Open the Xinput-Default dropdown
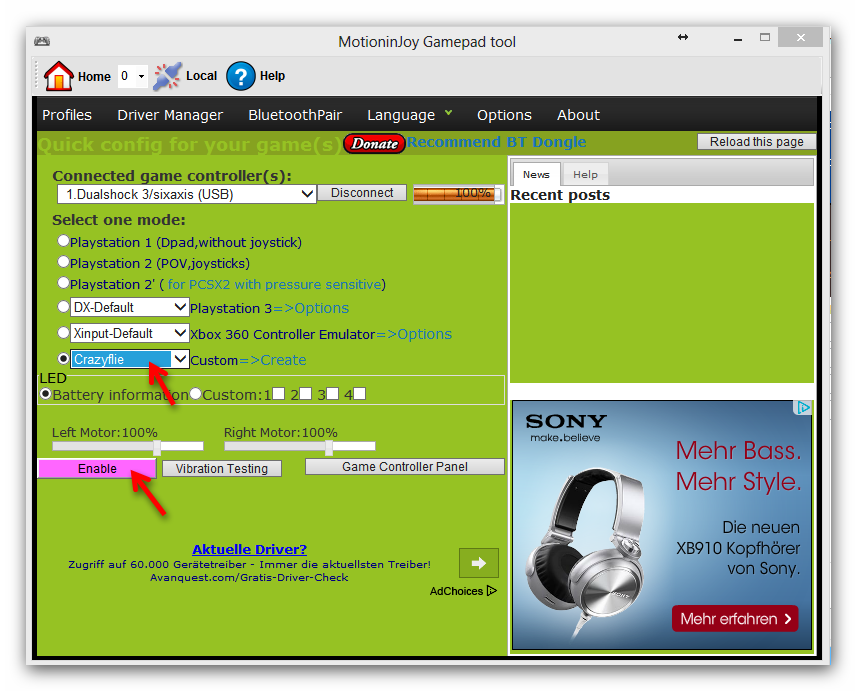Image resolution: width=857 pixels, height=691 pixels. pyautogui.click(x=180, y=333)
